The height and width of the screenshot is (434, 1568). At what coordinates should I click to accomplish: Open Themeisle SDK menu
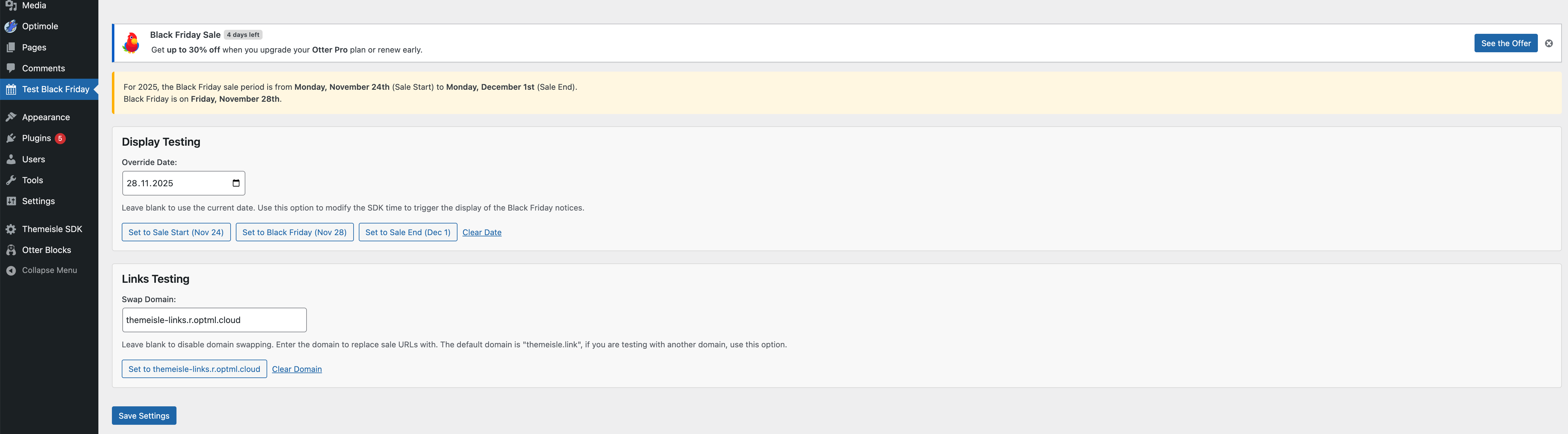(52, 229)
